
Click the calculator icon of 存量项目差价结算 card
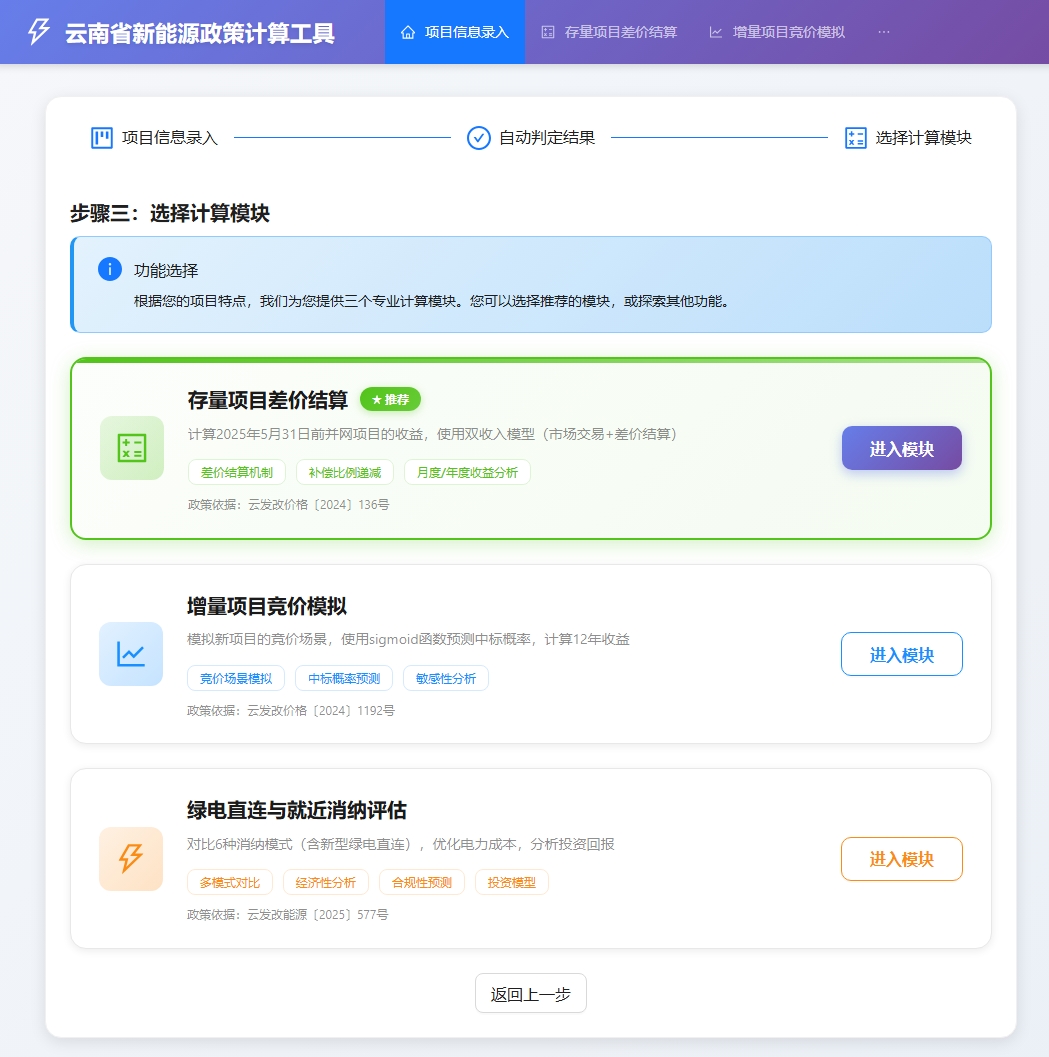(132, 448)
